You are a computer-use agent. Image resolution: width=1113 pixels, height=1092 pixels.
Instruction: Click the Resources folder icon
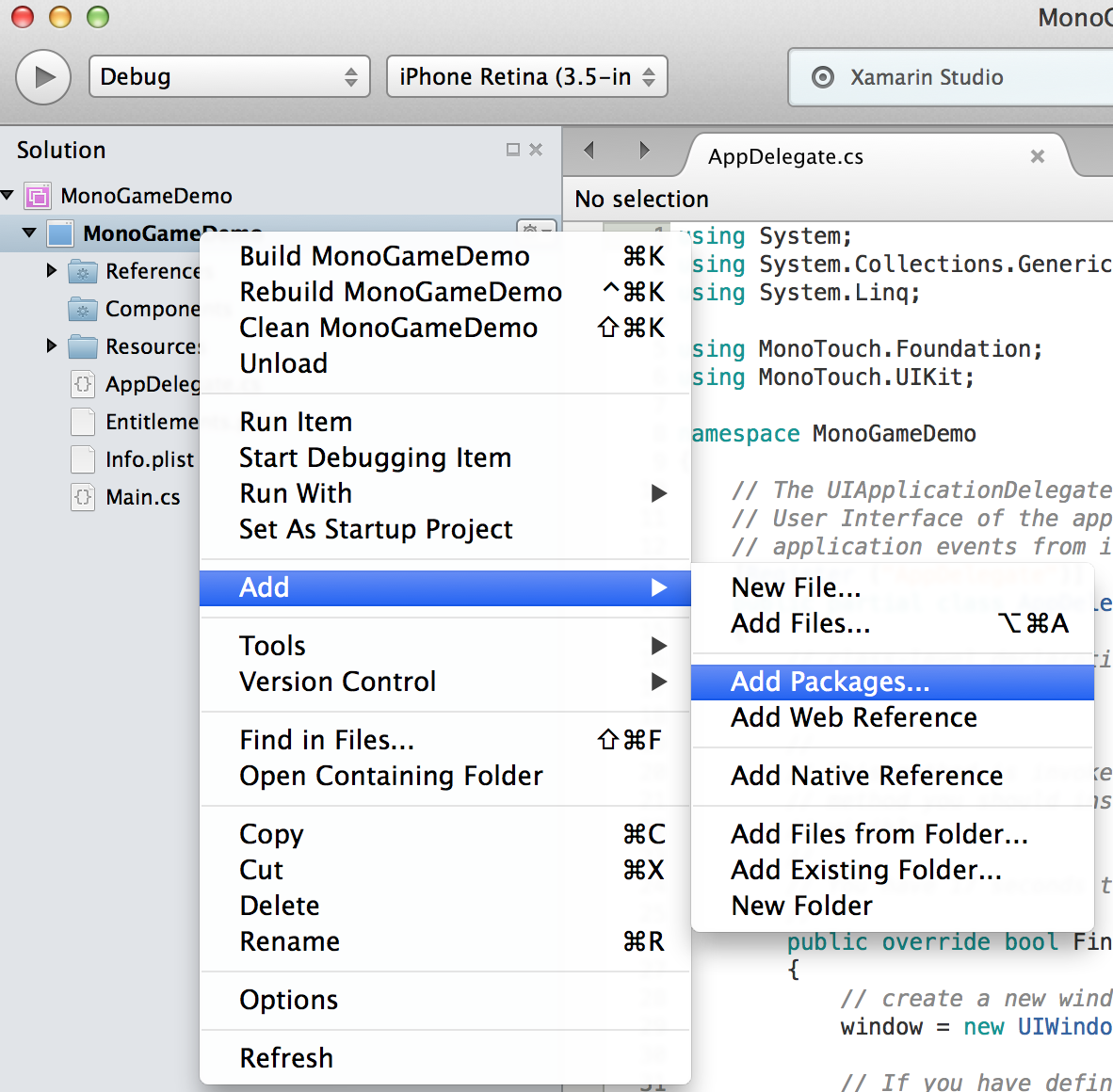pos(83,347)
